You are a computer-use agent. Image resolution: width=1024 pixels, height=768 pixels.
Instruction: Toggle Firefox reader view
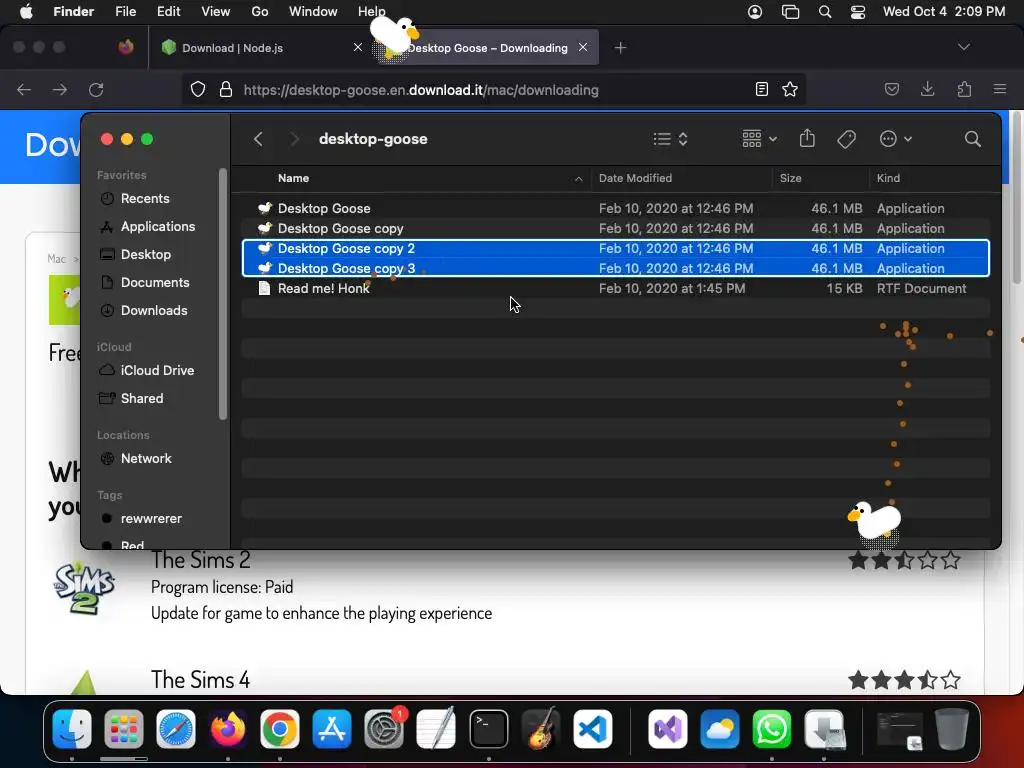(x=761, y=89)
